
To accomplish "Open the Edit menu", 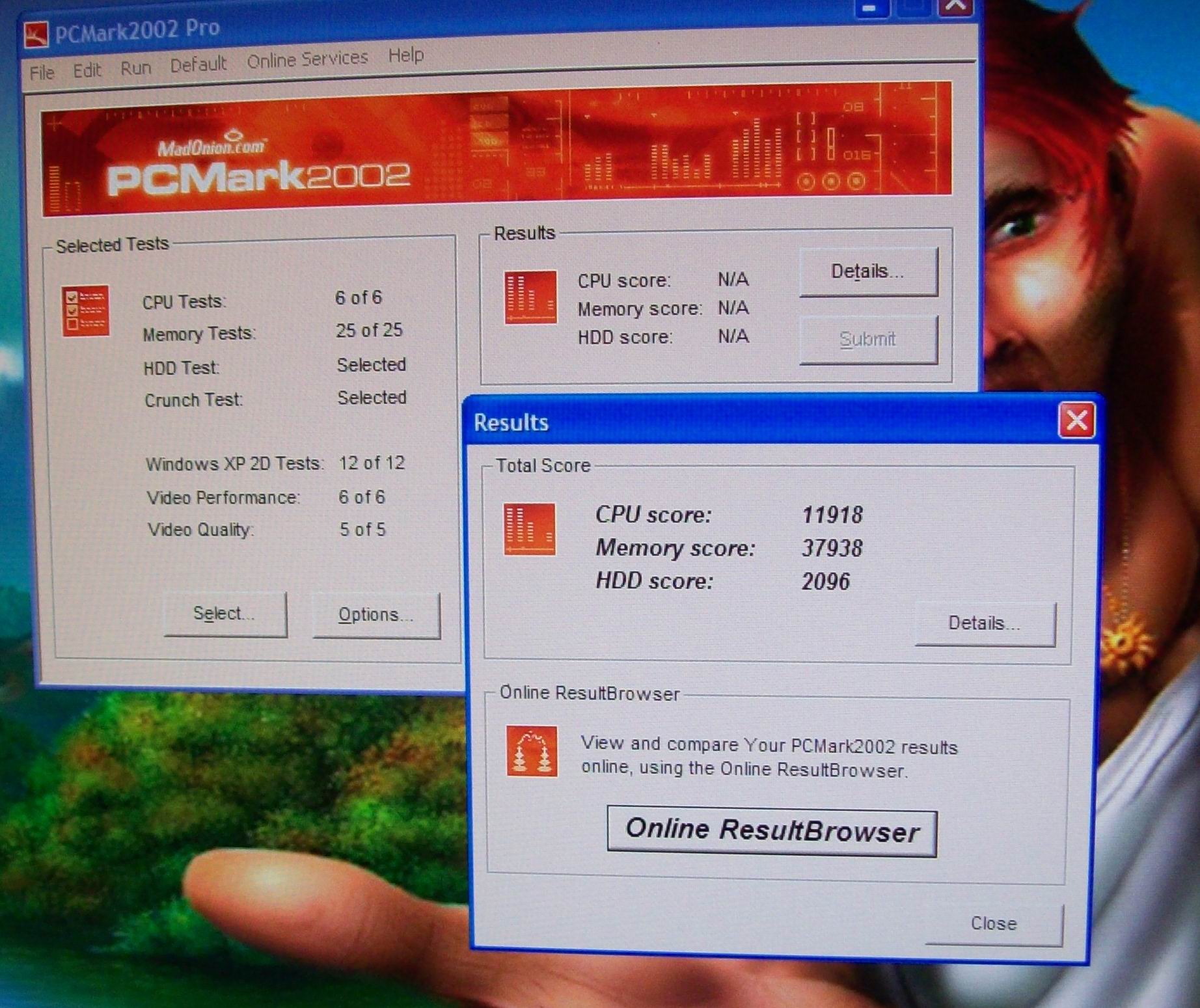I will click(87, 70).
